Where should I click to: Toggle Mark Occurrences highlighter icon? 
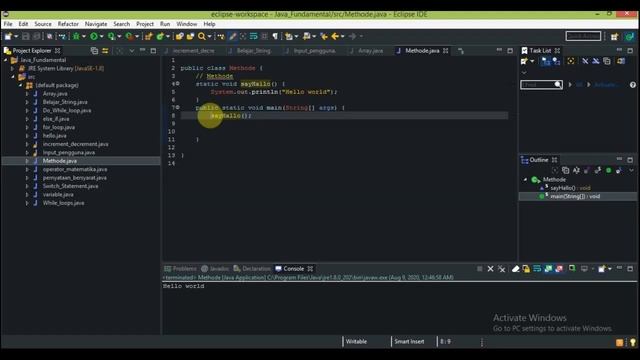point(233,36)
